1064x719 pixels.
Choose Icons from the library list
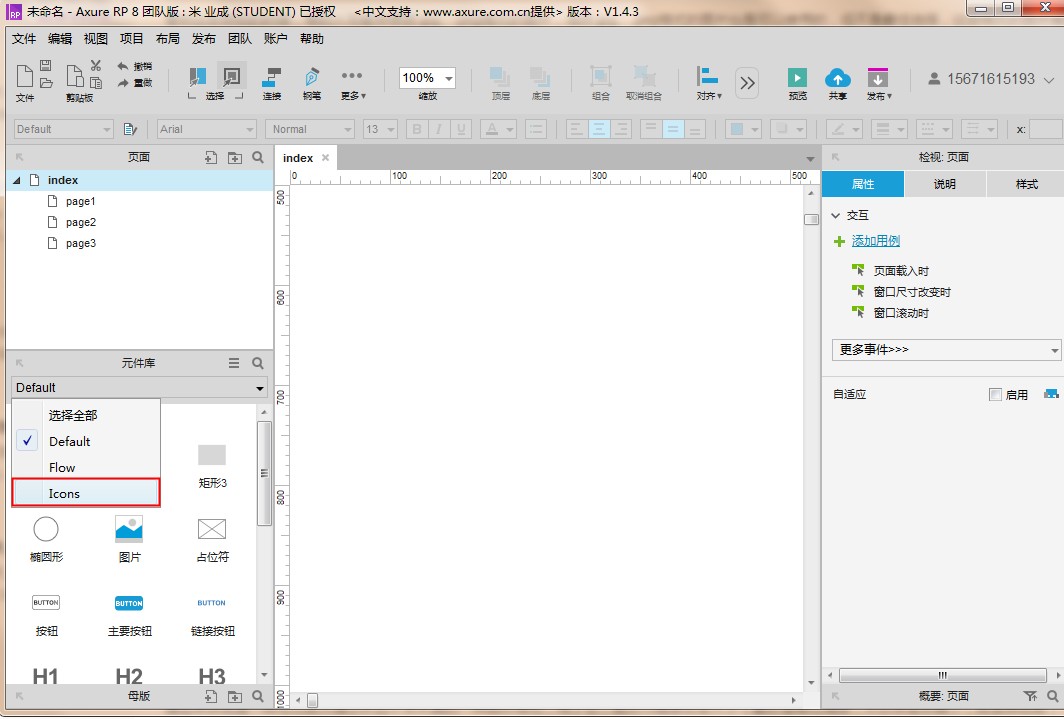tap(64, 493)
